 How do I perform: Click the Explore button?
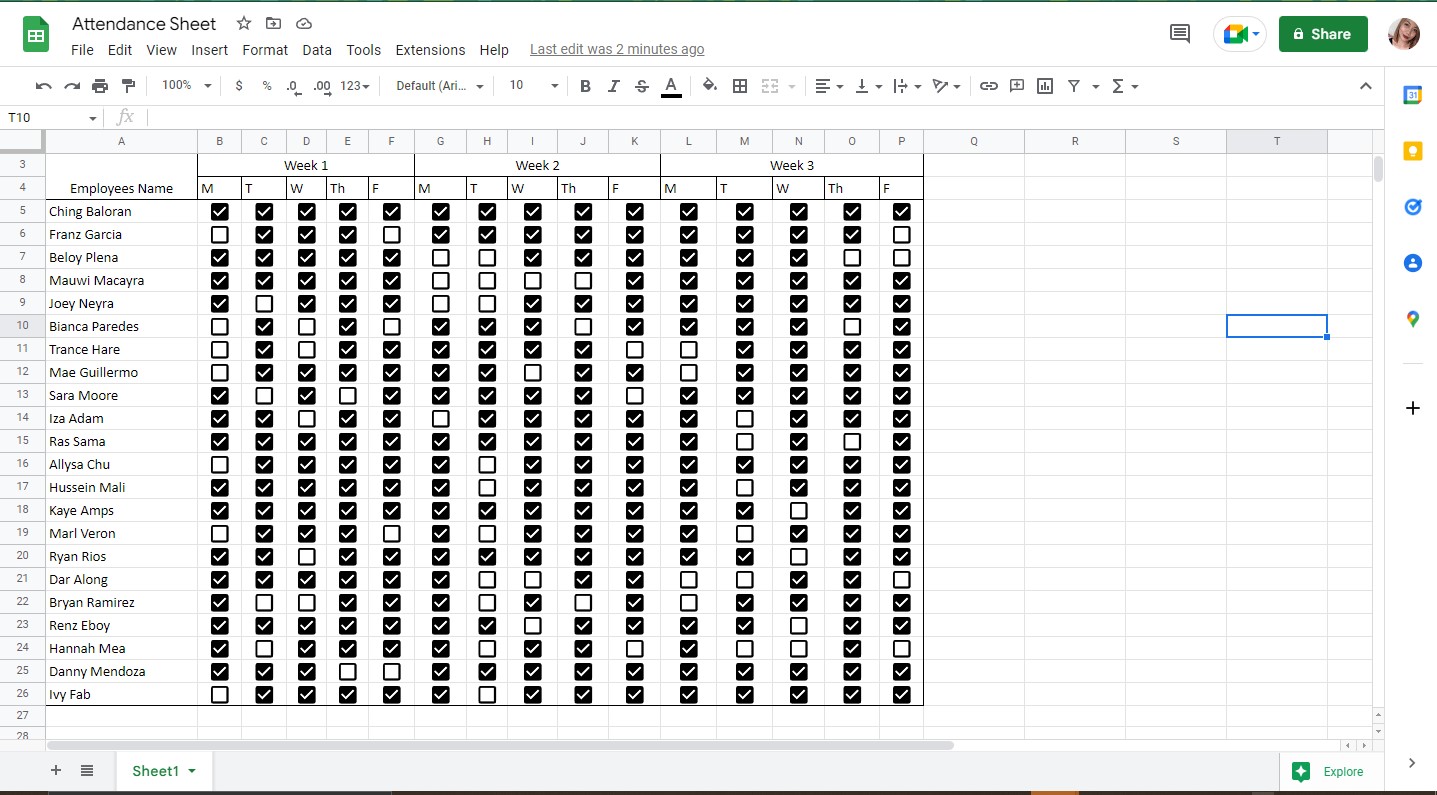1328,771
